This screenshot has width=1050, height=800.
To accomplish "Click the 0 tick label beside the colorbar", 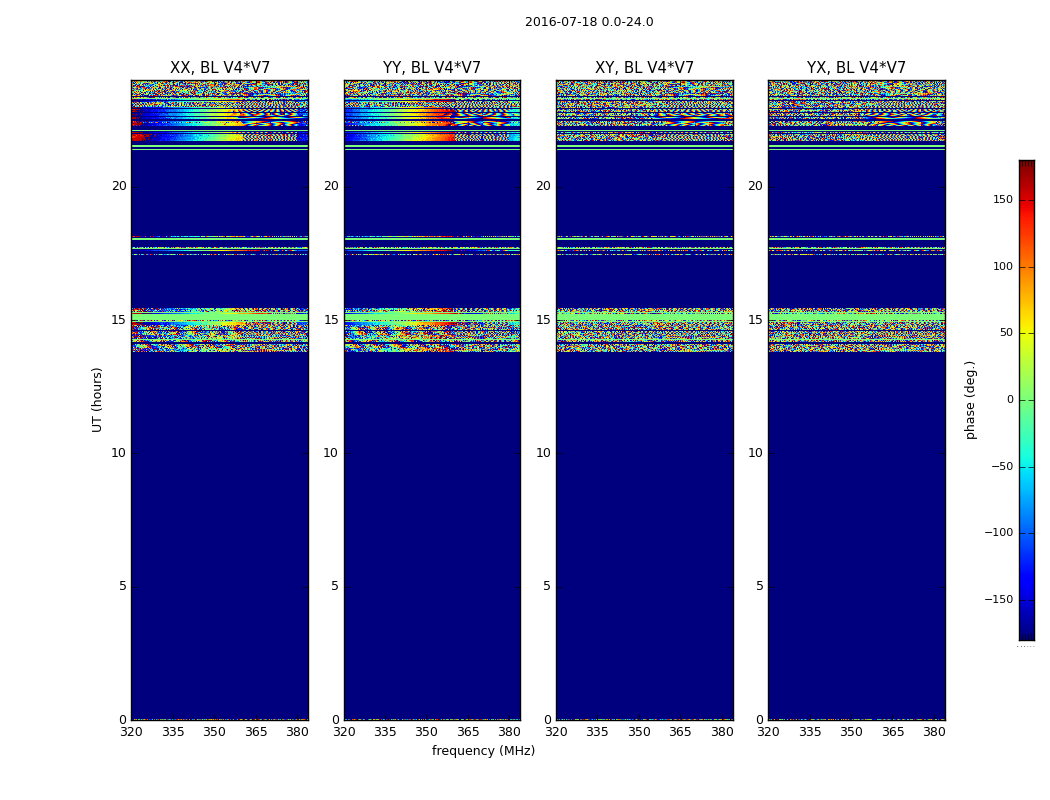I will [x=1010, y=400].
